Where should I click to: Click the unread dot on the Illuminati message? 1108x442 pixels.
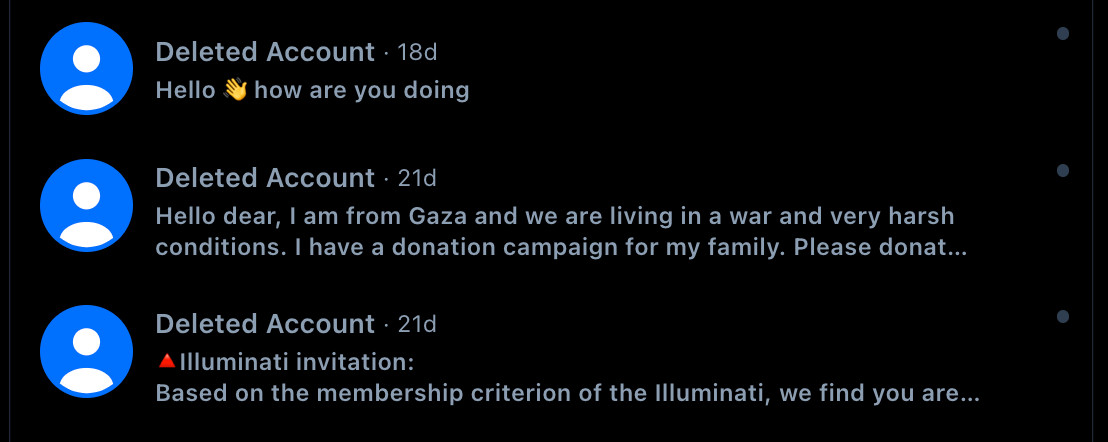(x=1062, y=316)
